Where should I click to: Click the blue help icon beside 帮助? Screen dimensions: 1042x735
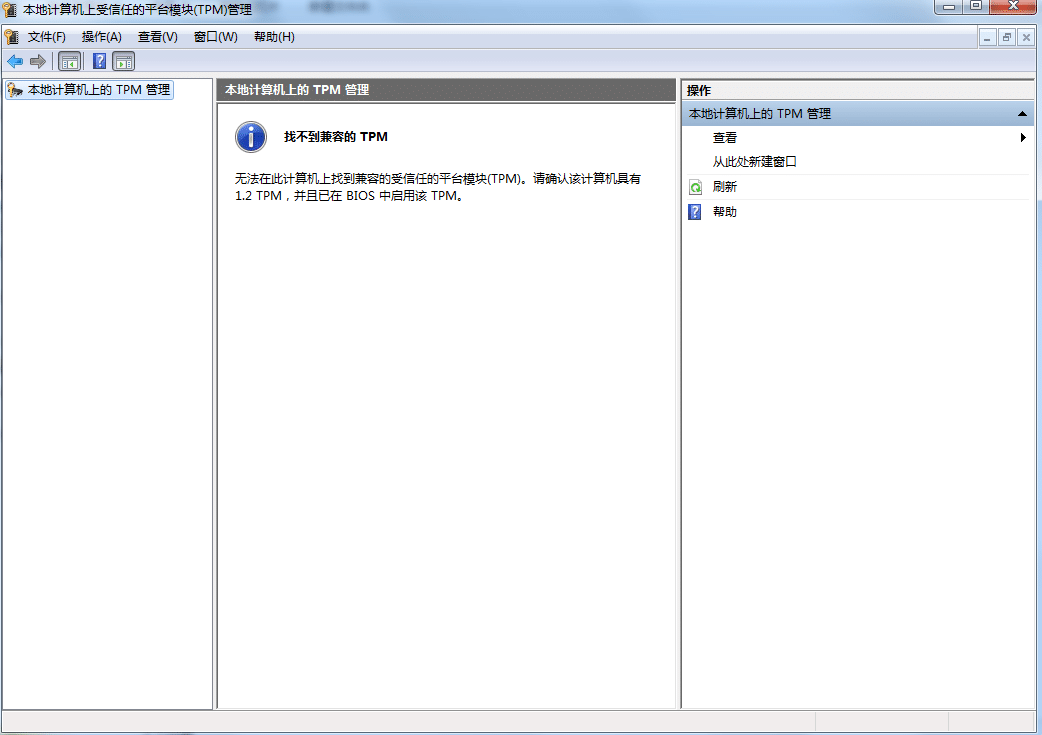pos(694,211)
